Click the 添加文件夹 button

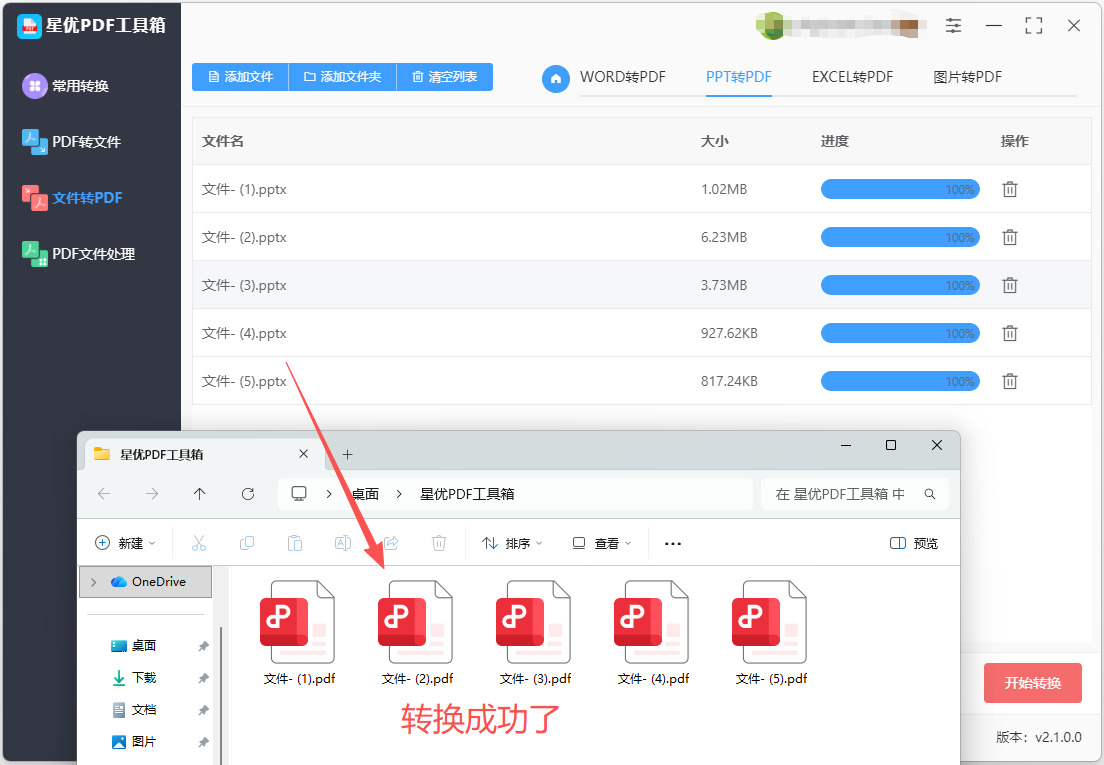[342, 77]
